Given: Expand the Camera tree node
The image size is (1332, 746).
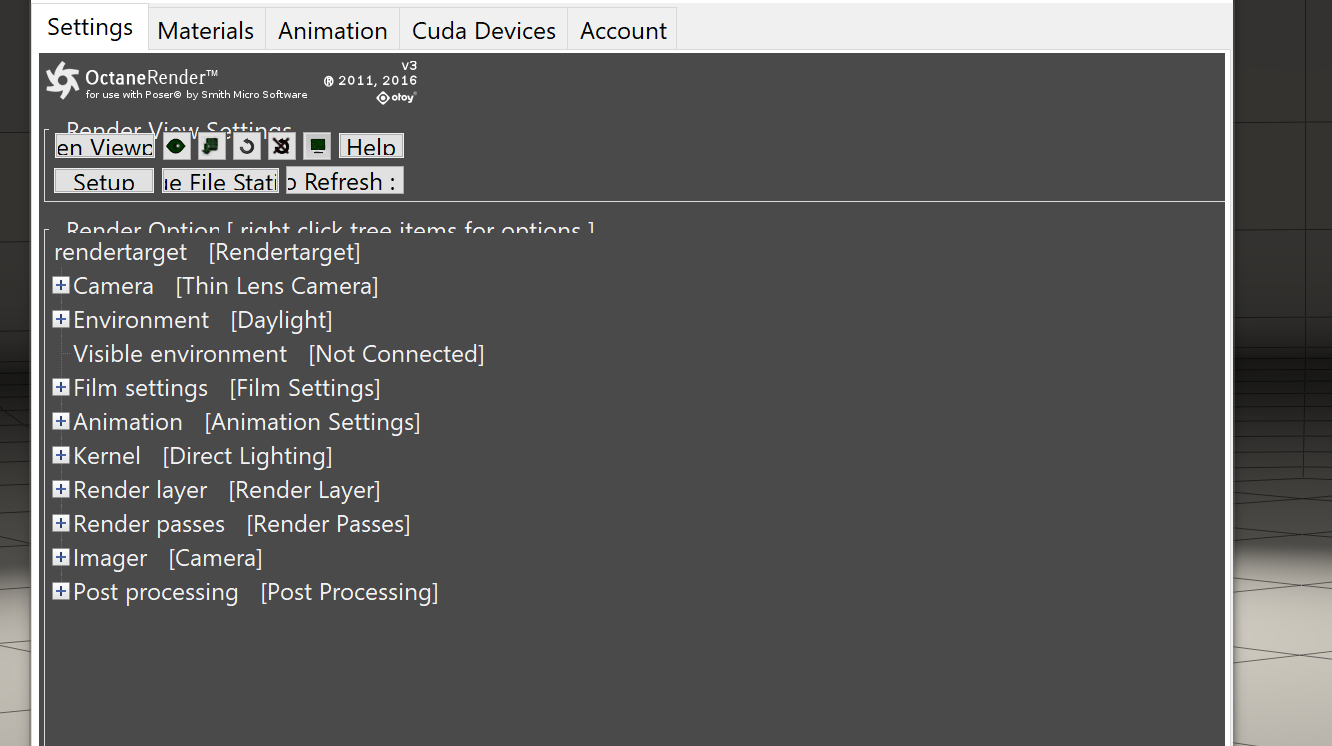Looking at the screenshot, I should coord(61,286).
